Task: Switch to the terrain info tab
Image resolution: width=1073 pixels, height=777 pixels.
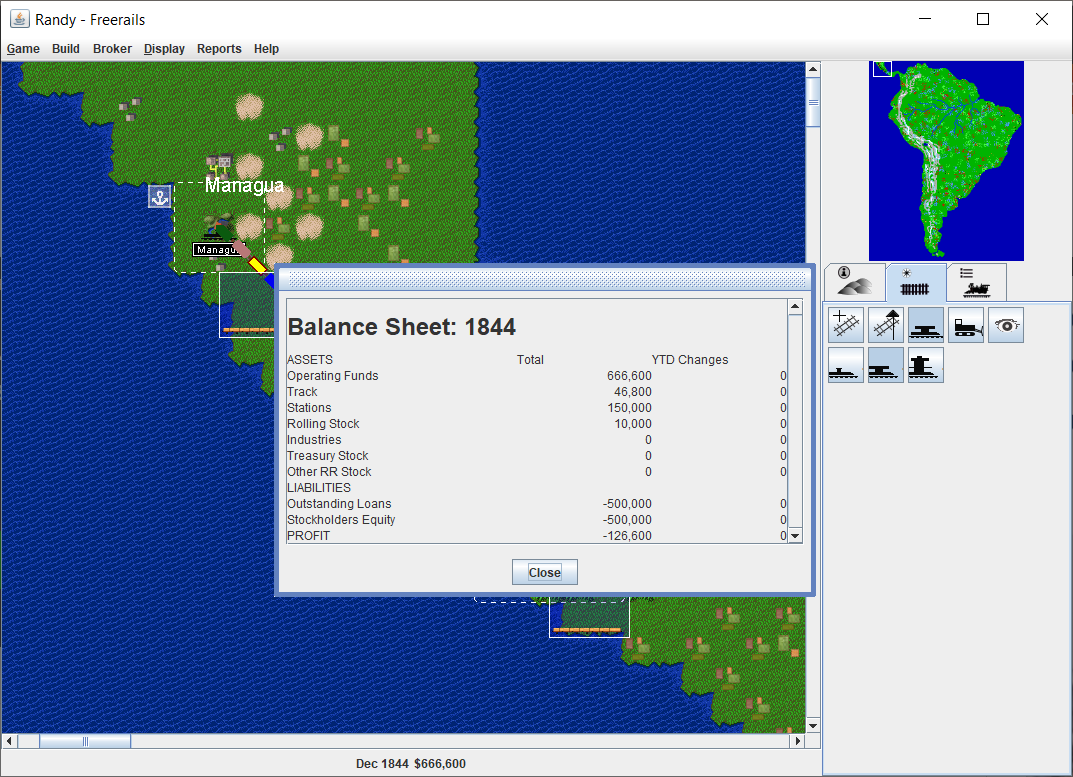Action: pyautogui.click(x=855, y=282)
